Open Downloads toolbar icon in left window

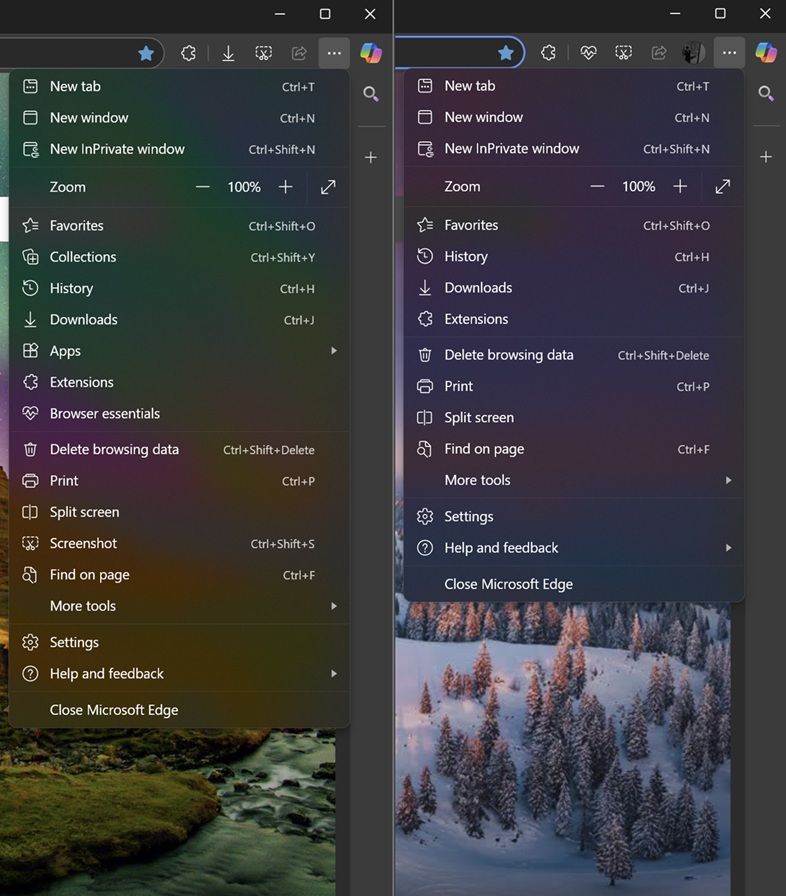pos(228,53)
